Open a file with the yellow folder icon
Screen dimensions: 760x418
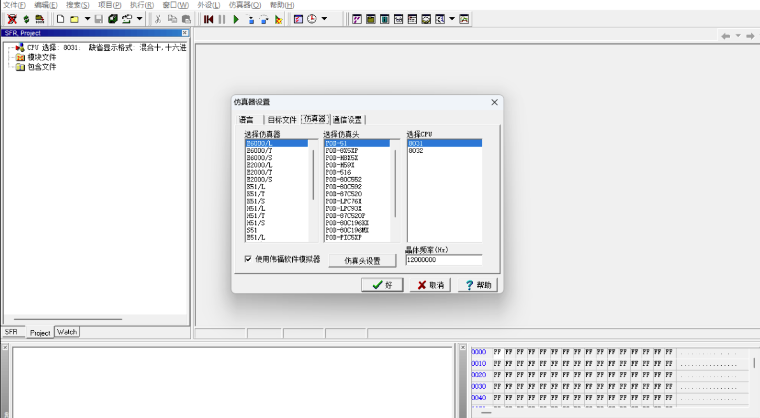tap(74, 19)
